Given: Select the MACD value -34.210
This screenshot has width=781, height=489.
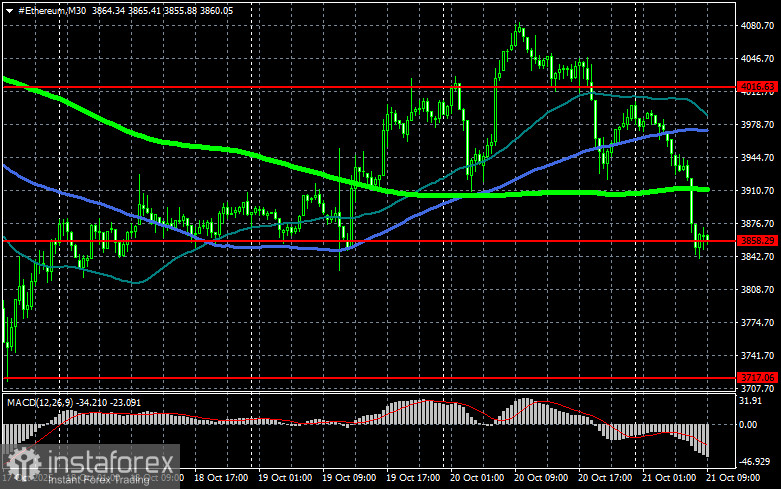Looking at the screenshot, I should point(91,402).
